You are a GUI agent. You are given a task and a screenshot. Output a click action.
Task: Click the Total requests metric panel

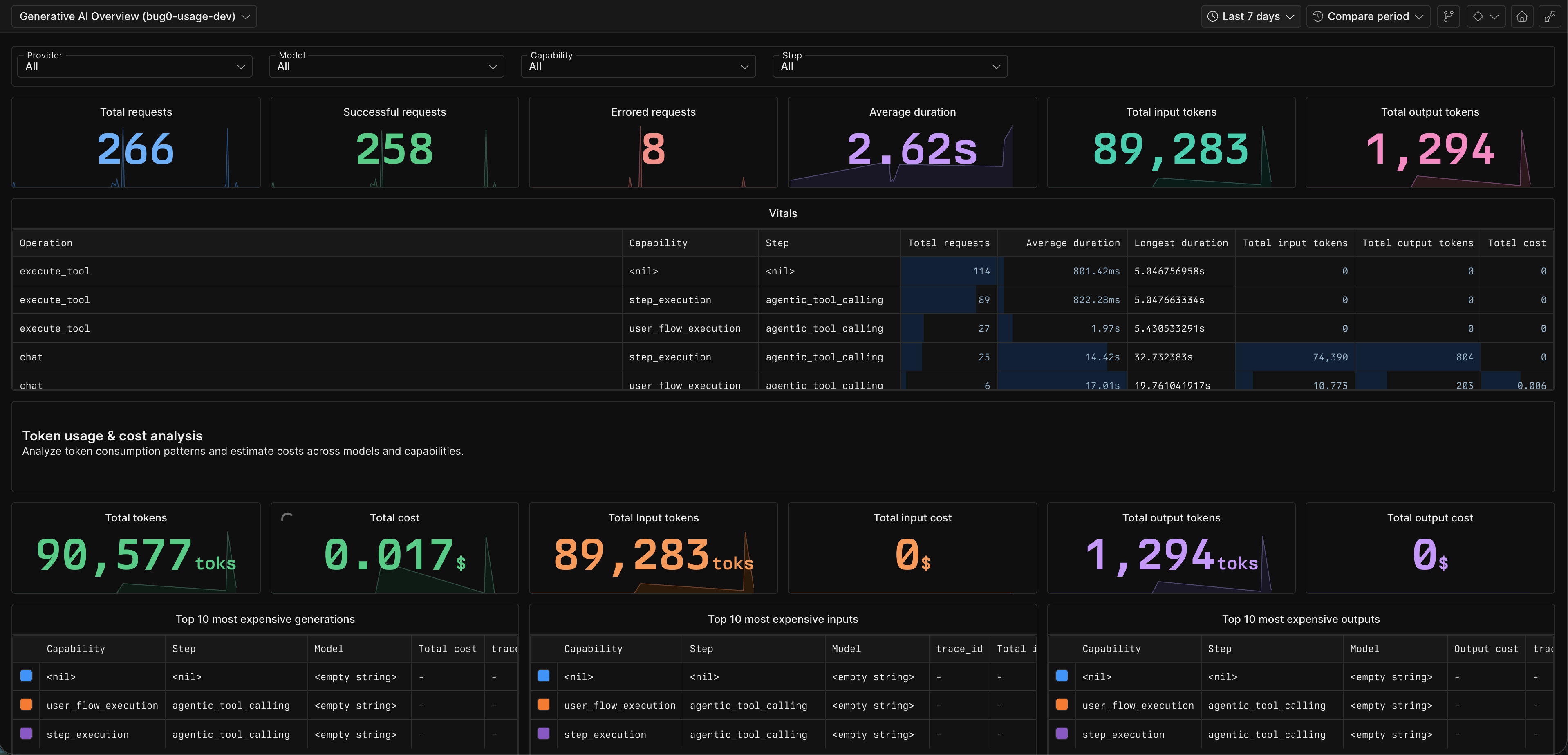(x=136, y=142)
